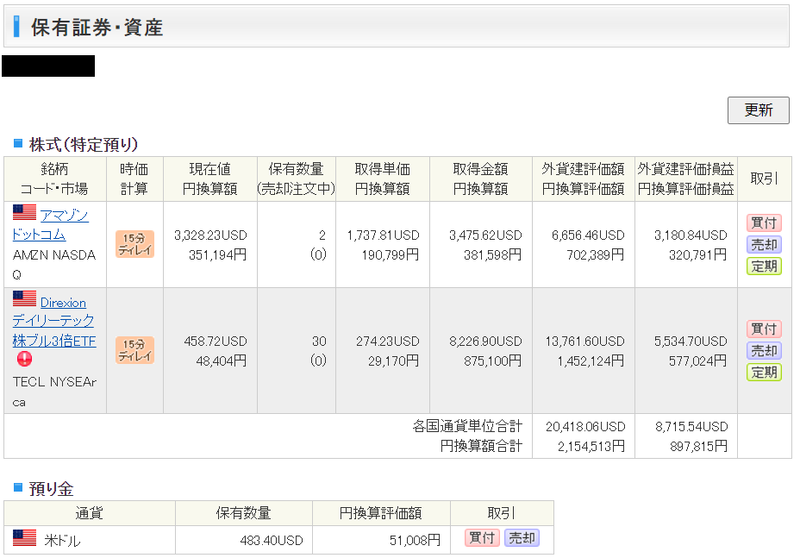Select the 6,656.46USD valuation

point(588,235)
